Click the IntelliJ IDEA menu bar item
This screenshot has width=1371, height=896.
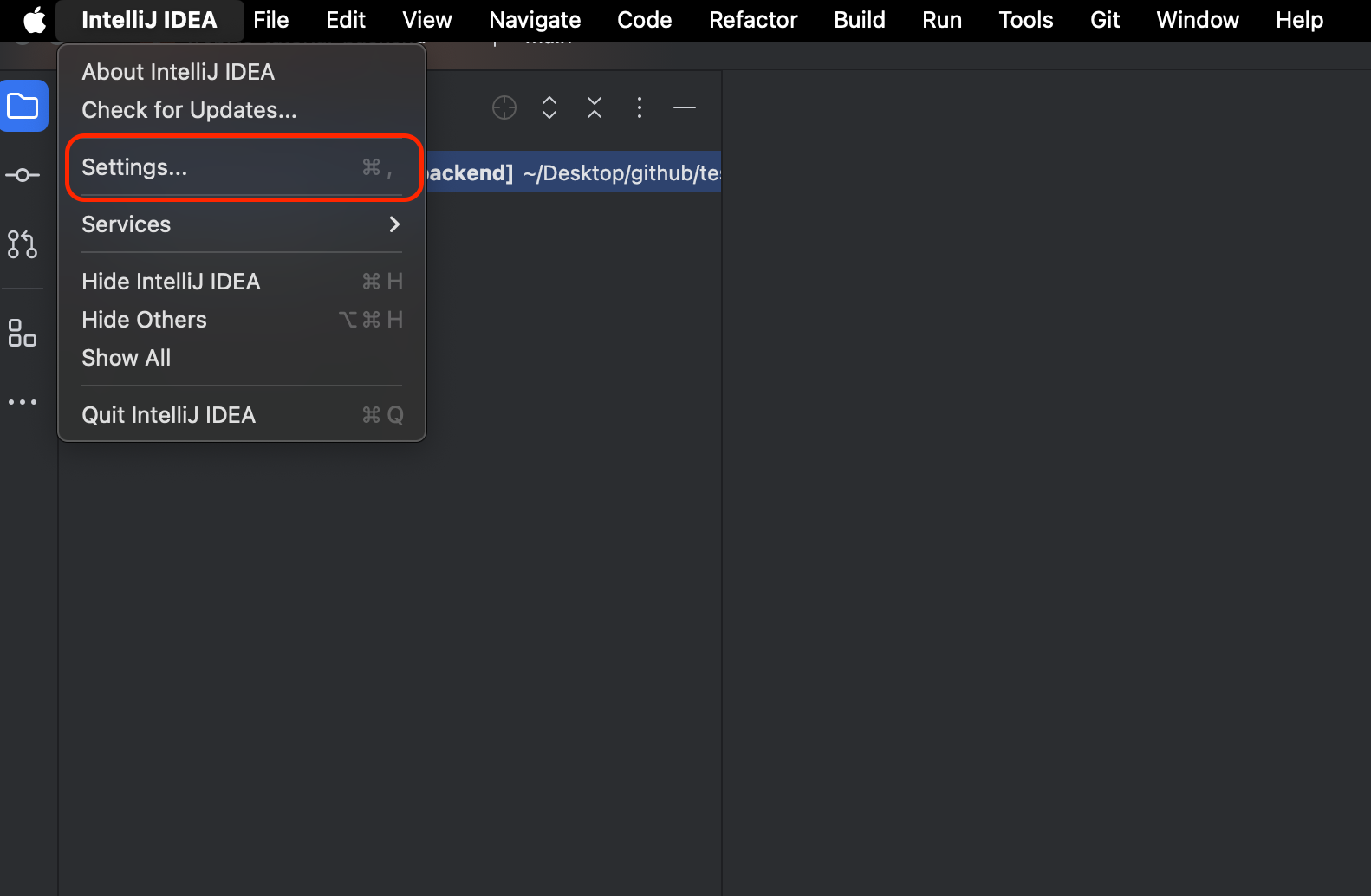[149, 20]
